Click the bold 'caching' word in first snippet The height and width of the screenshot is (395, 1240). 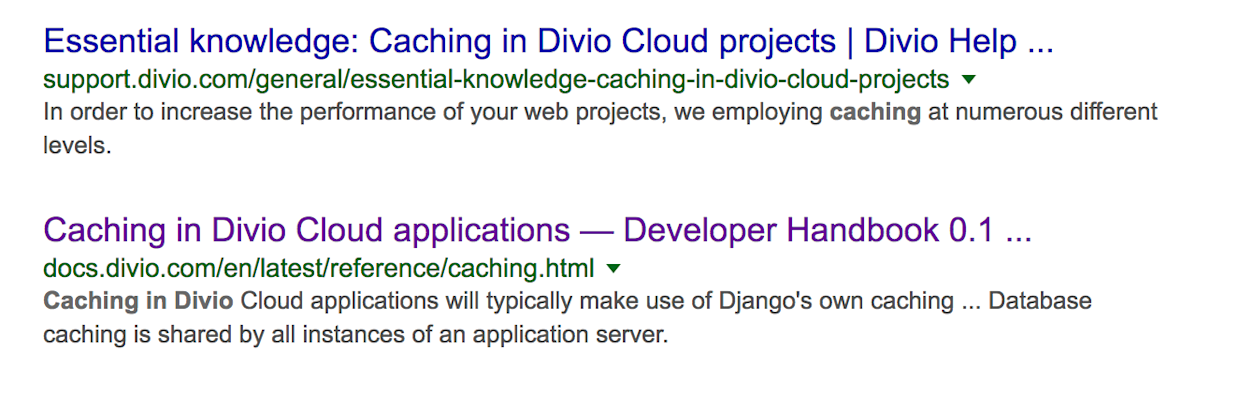[875, 112]
